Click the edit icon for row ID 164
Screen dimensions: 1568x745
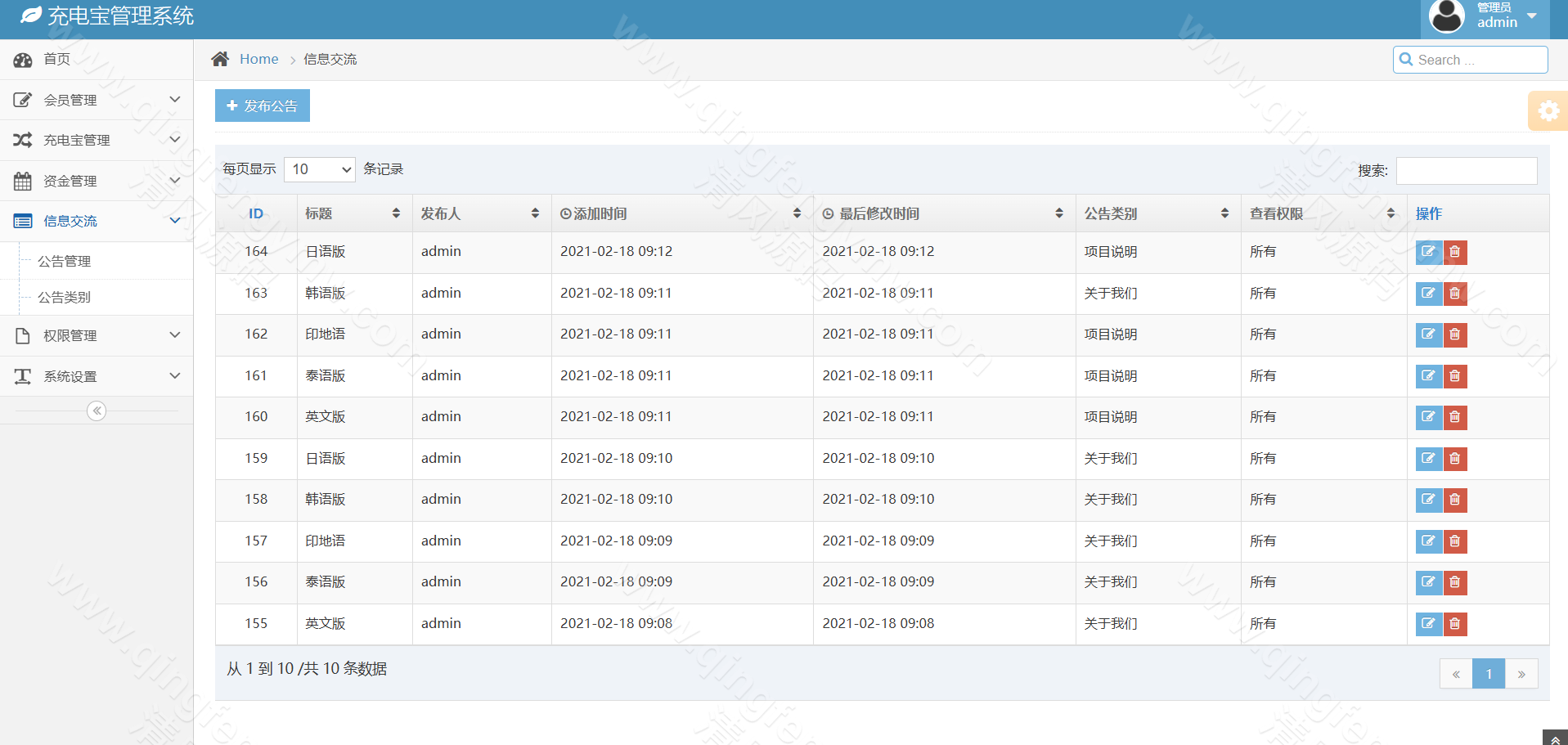(1428, 252)
